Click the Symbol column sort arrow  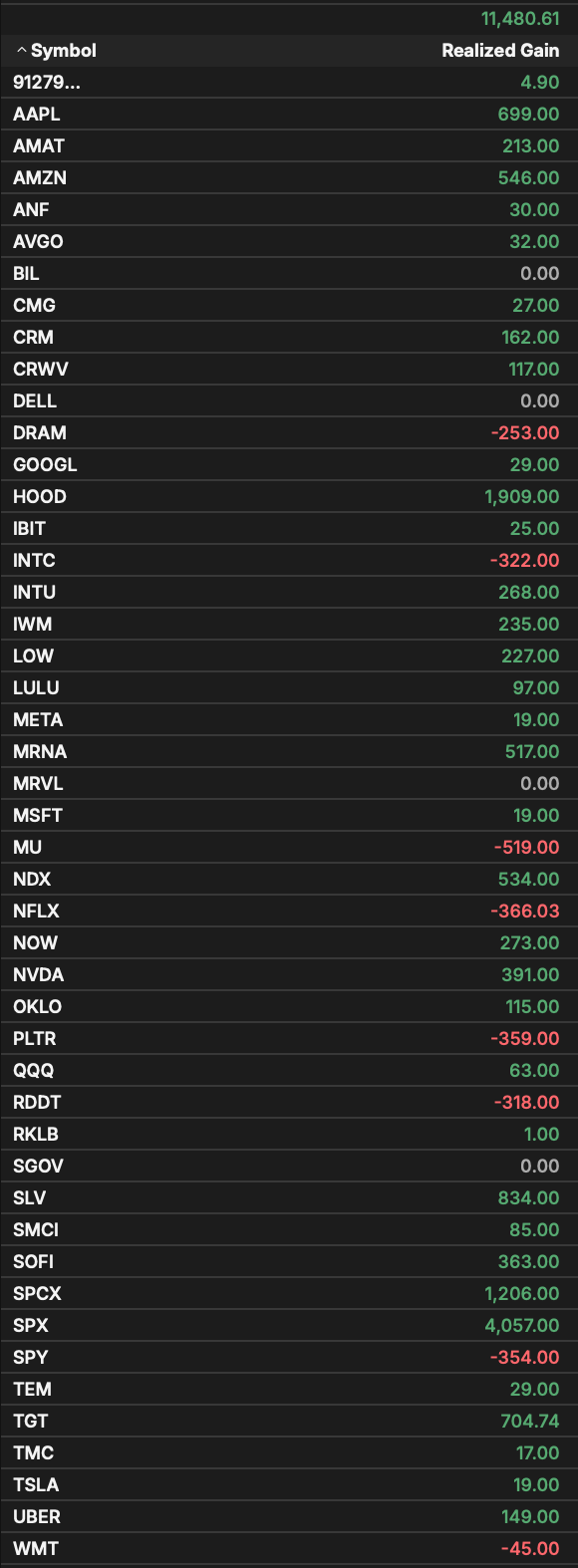pyautogui.click(x=21, y=51)
